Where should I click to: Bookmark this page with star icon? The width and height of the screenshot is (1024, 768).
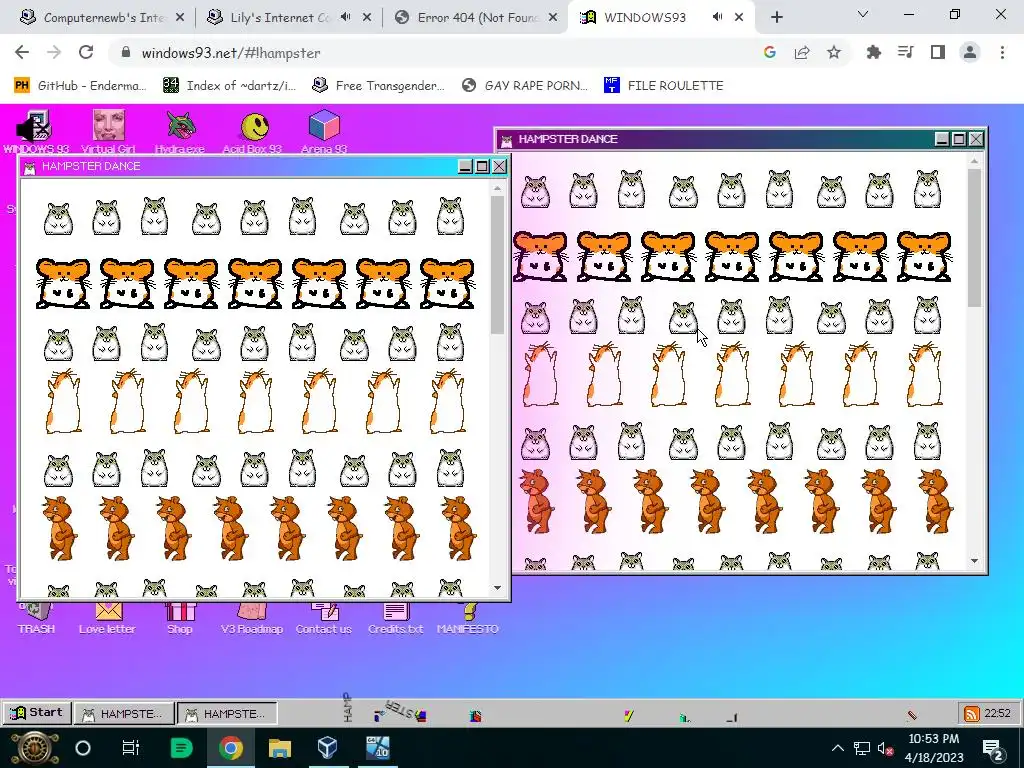tap(834, 52)
